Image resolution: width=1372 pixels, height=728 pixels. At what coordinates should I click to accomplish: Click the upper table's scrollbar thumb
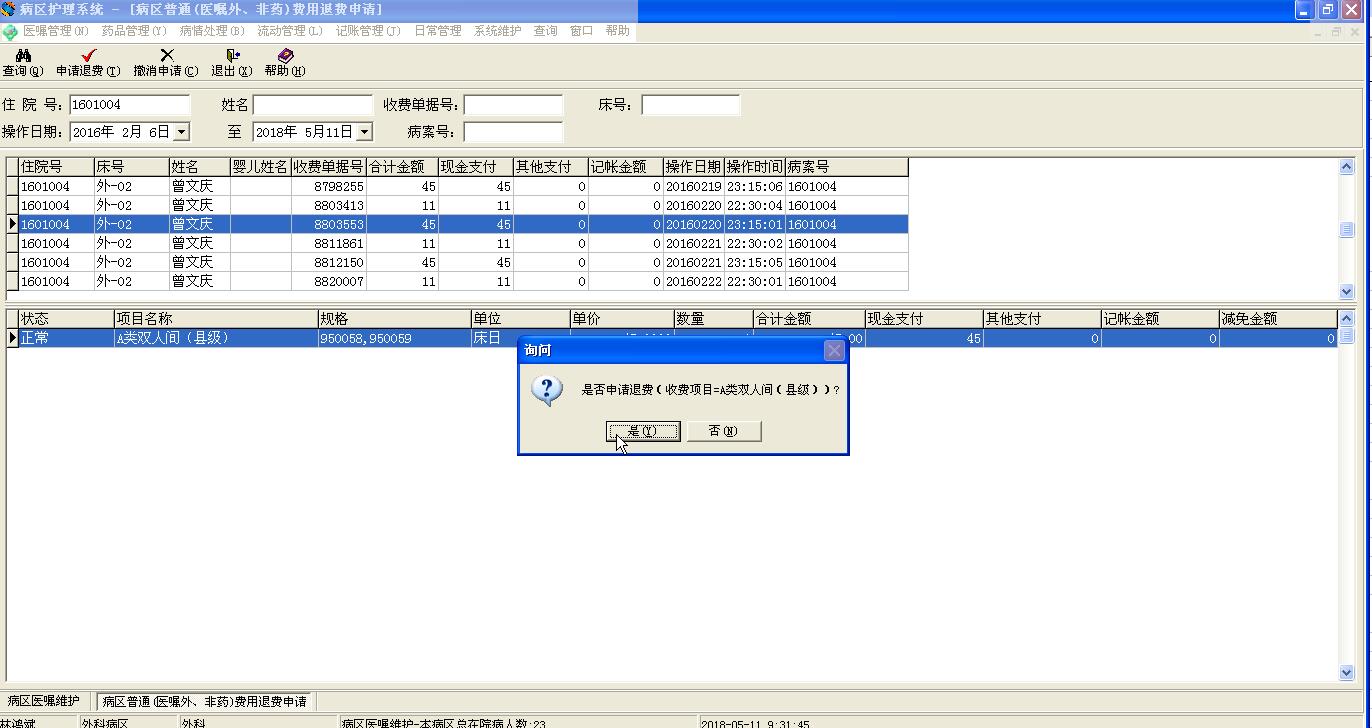tap(1346, 229)
